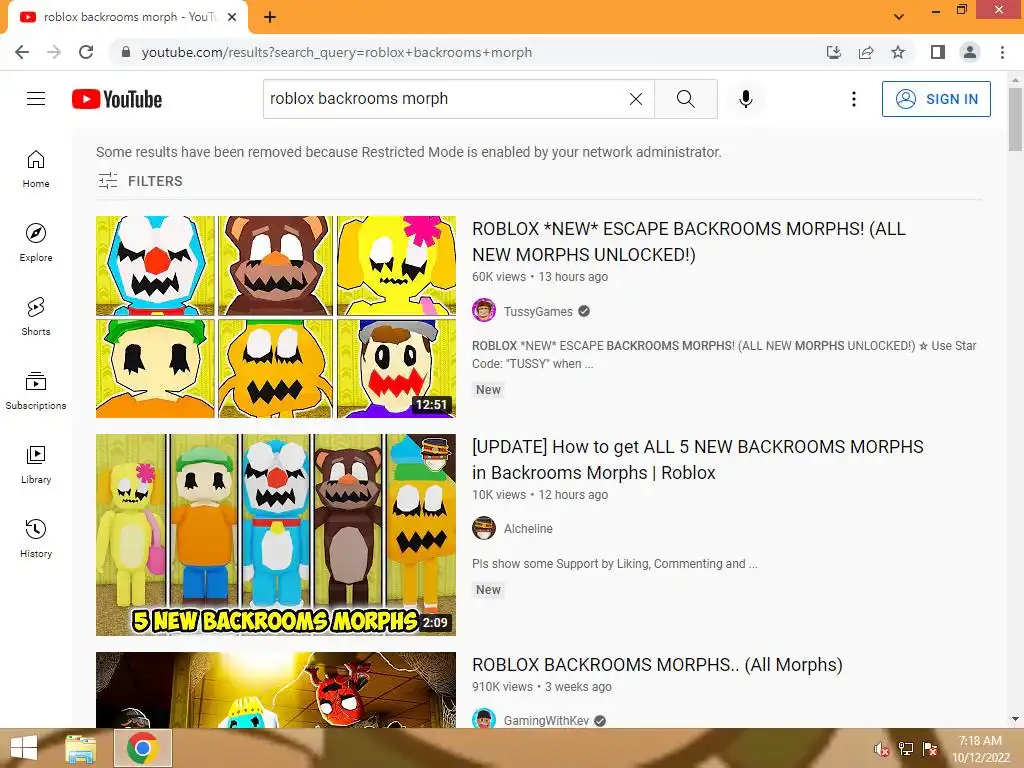Open title ROBLOX *NEW* ESCAPE BACKROOMS MORPHS!
This screenshot has height=768, width=1024.
click(x=689, y=242)
